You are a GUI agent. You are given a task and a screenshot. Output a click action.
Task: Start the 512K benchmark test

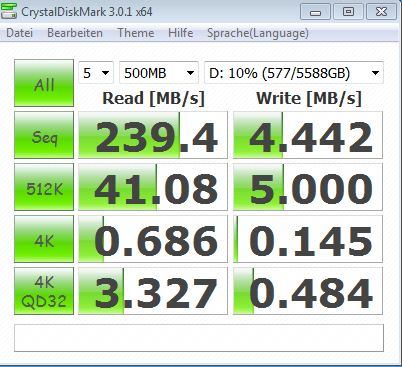[44, 187]
